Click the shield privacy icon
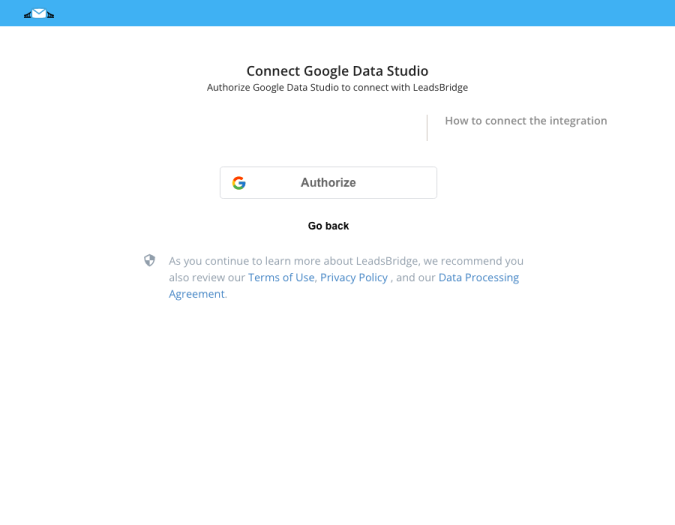This screenshot has height=525, width=675. coord(149,260)
